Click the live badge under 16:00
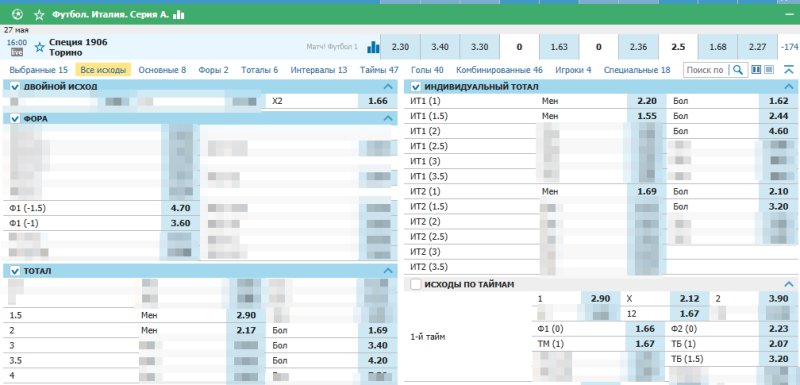 click(x=17, y=52)
